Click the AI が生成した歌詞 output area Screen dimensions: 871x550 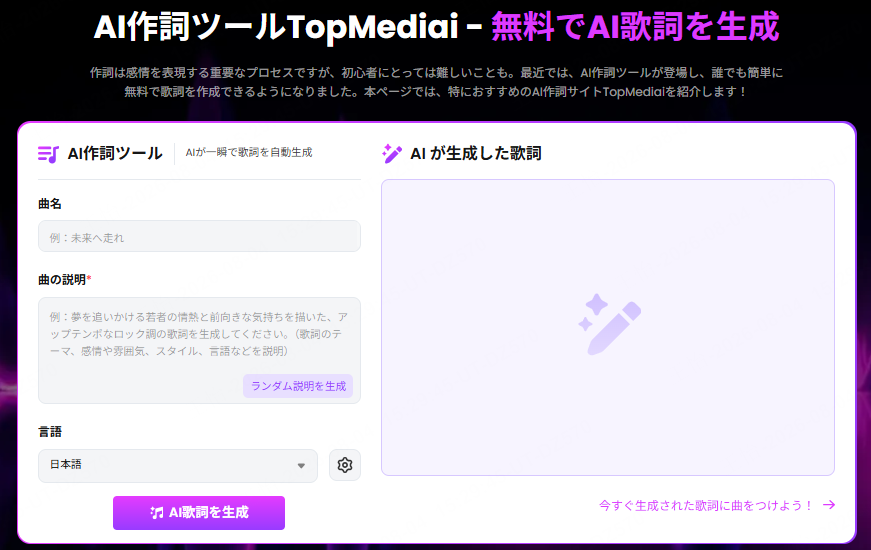(608, 327)
